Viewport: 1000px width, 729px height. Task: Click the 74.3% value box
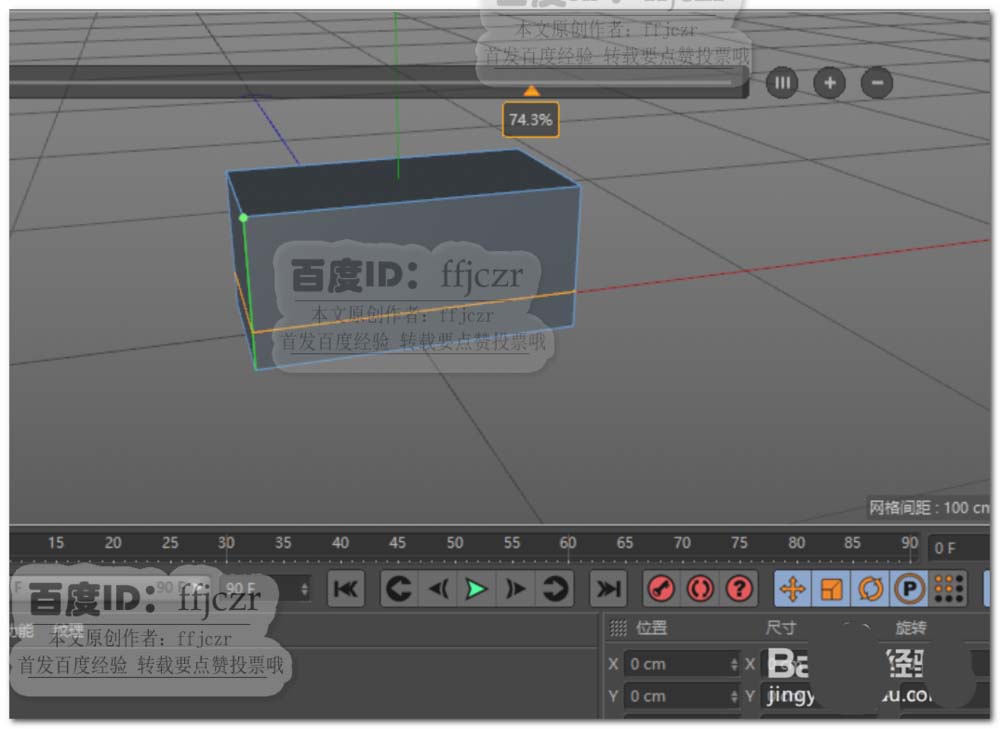pyautogui.click(x=531, y=120)
